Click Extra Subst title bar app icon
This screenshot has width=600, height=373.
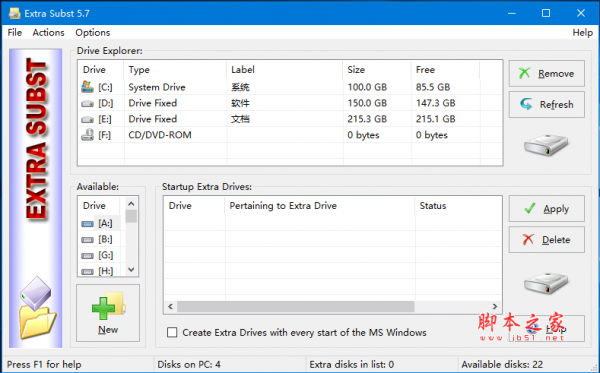(15, 13)
